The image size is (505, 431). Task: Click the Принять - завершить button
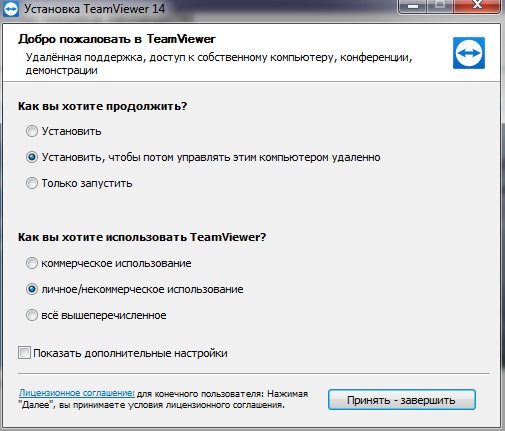coord(402,400)
